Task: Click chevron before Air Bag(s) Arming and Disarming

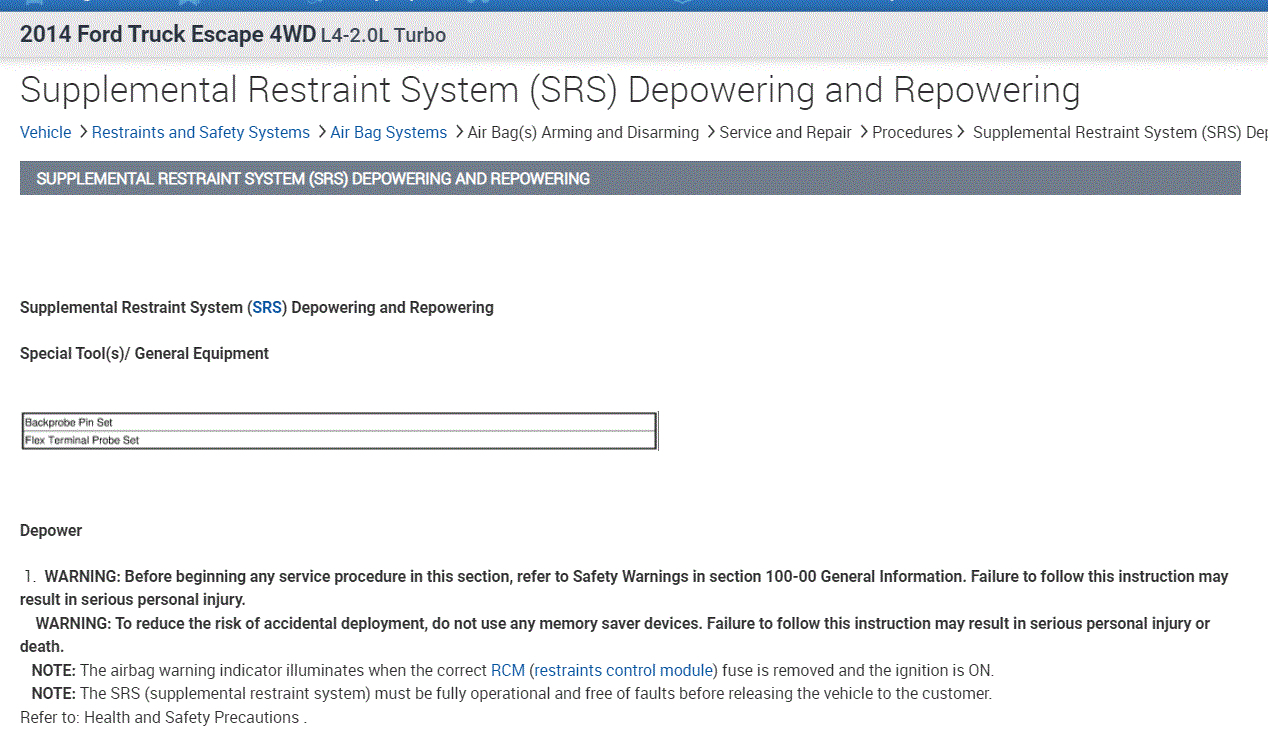Action: pos(458,132)
